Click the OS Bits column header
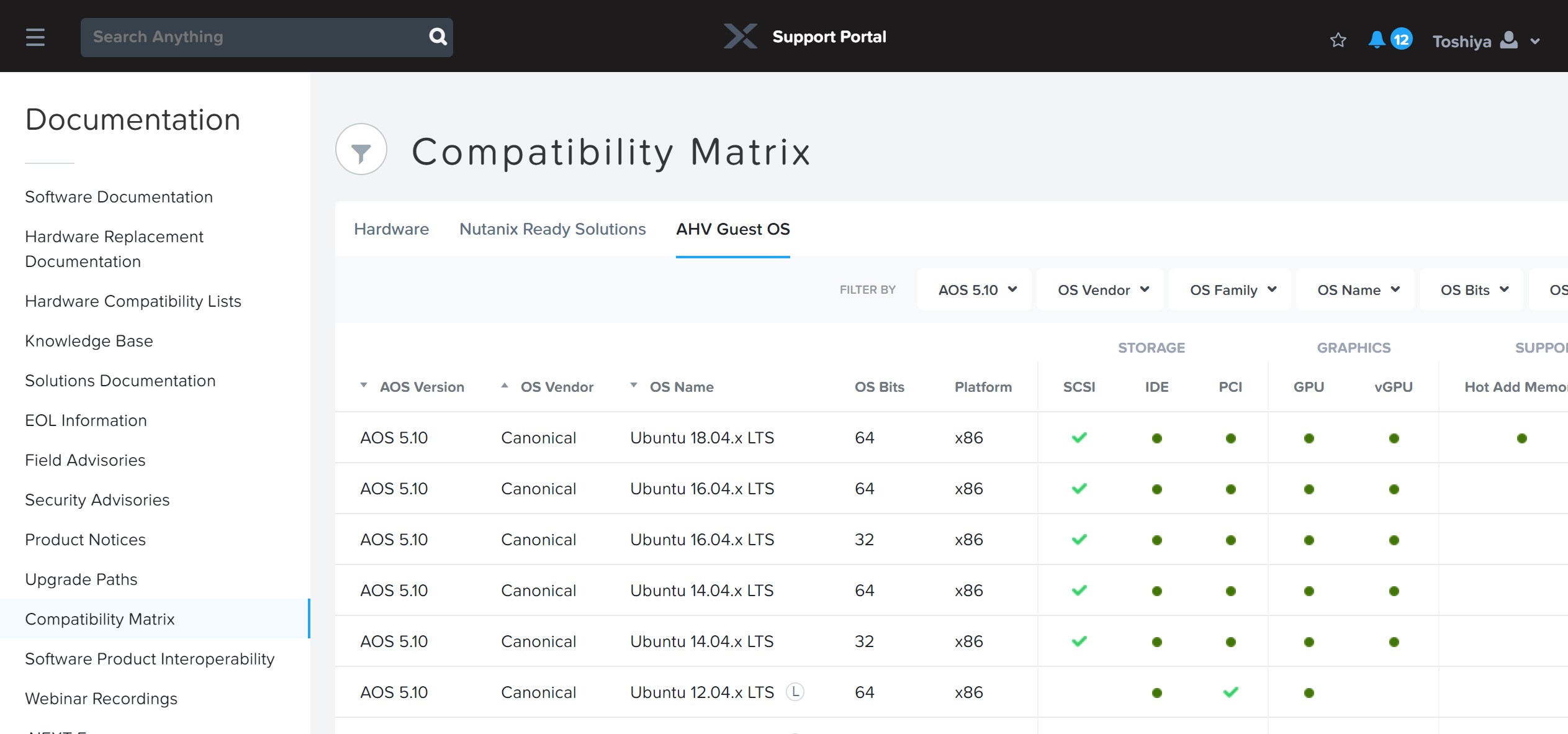Viewport: 1568px width, 734px height. (x=880, y=387)
